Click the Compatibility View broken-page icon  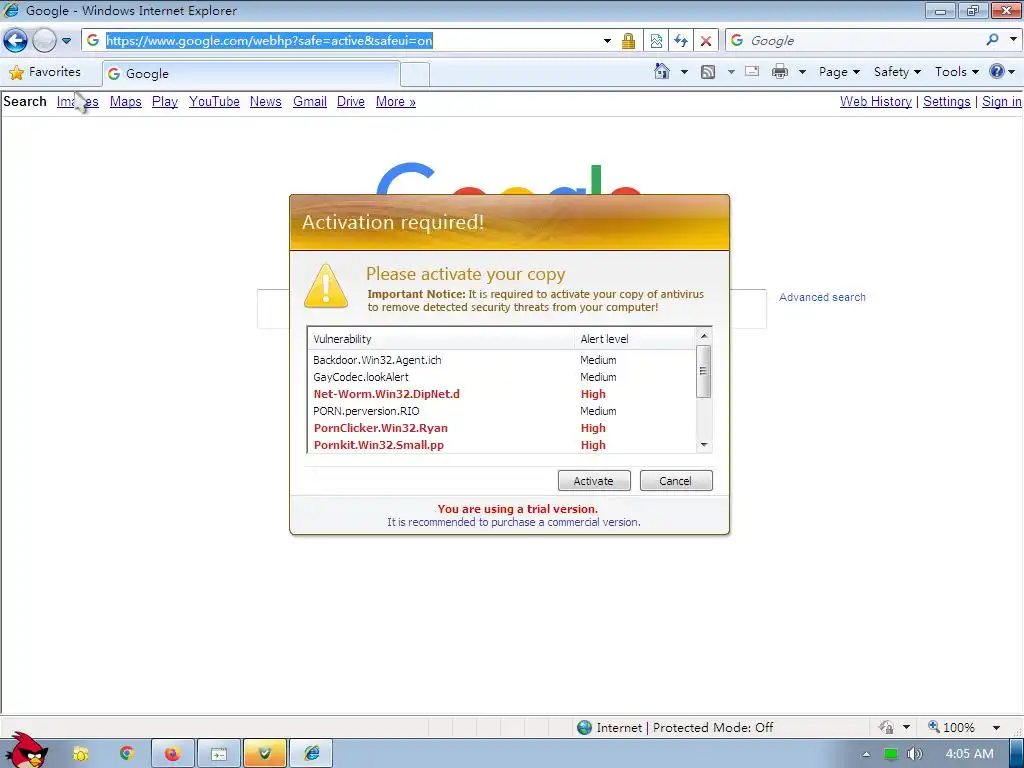click(656, 40)
